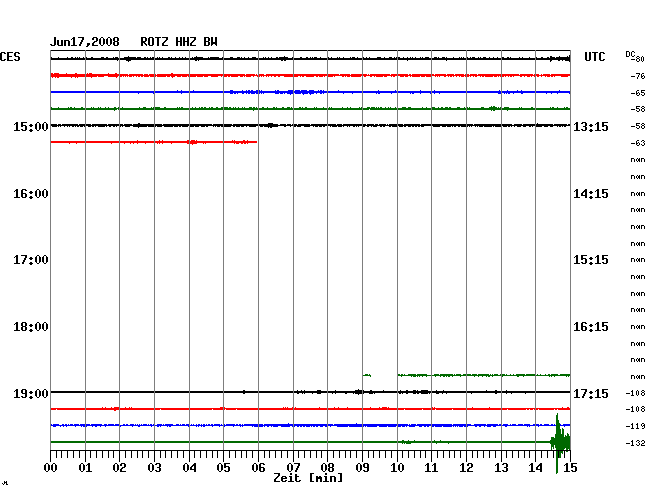This screenshot has height=494, width=650.
Task: Select the station title ROTZ HHZ BW
Action: click(x=179, y=42)
